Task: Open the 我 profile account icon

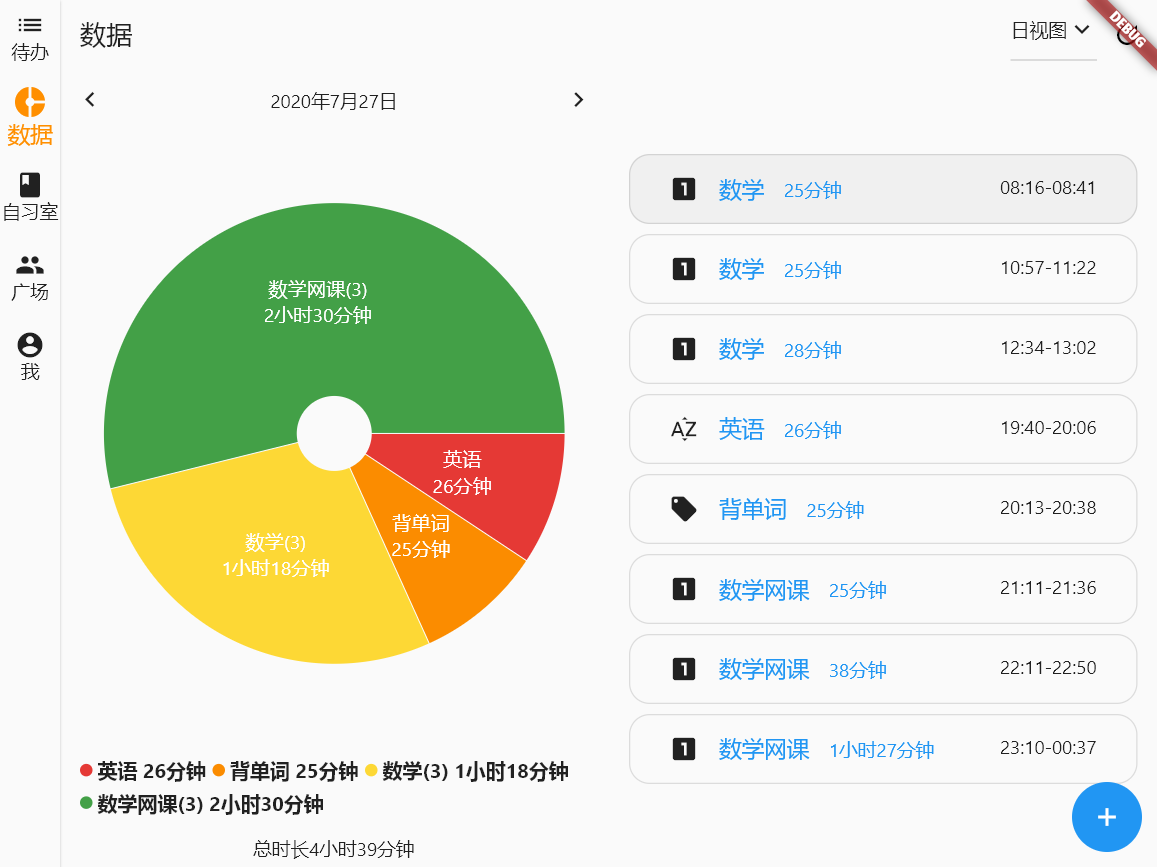Action: (30, 345)
